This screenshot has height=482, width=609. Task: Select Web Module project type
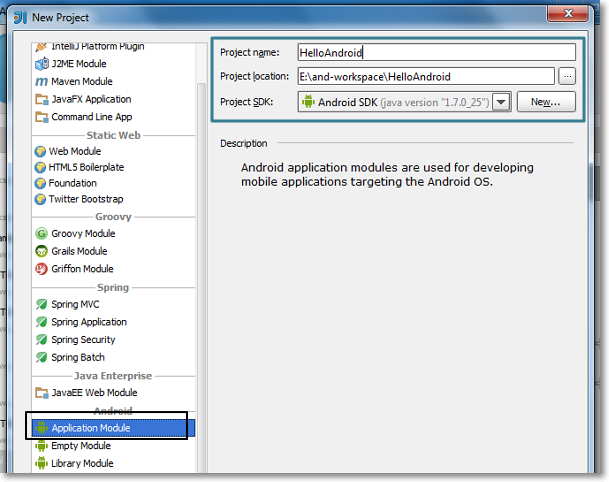(x=75, y=151)
